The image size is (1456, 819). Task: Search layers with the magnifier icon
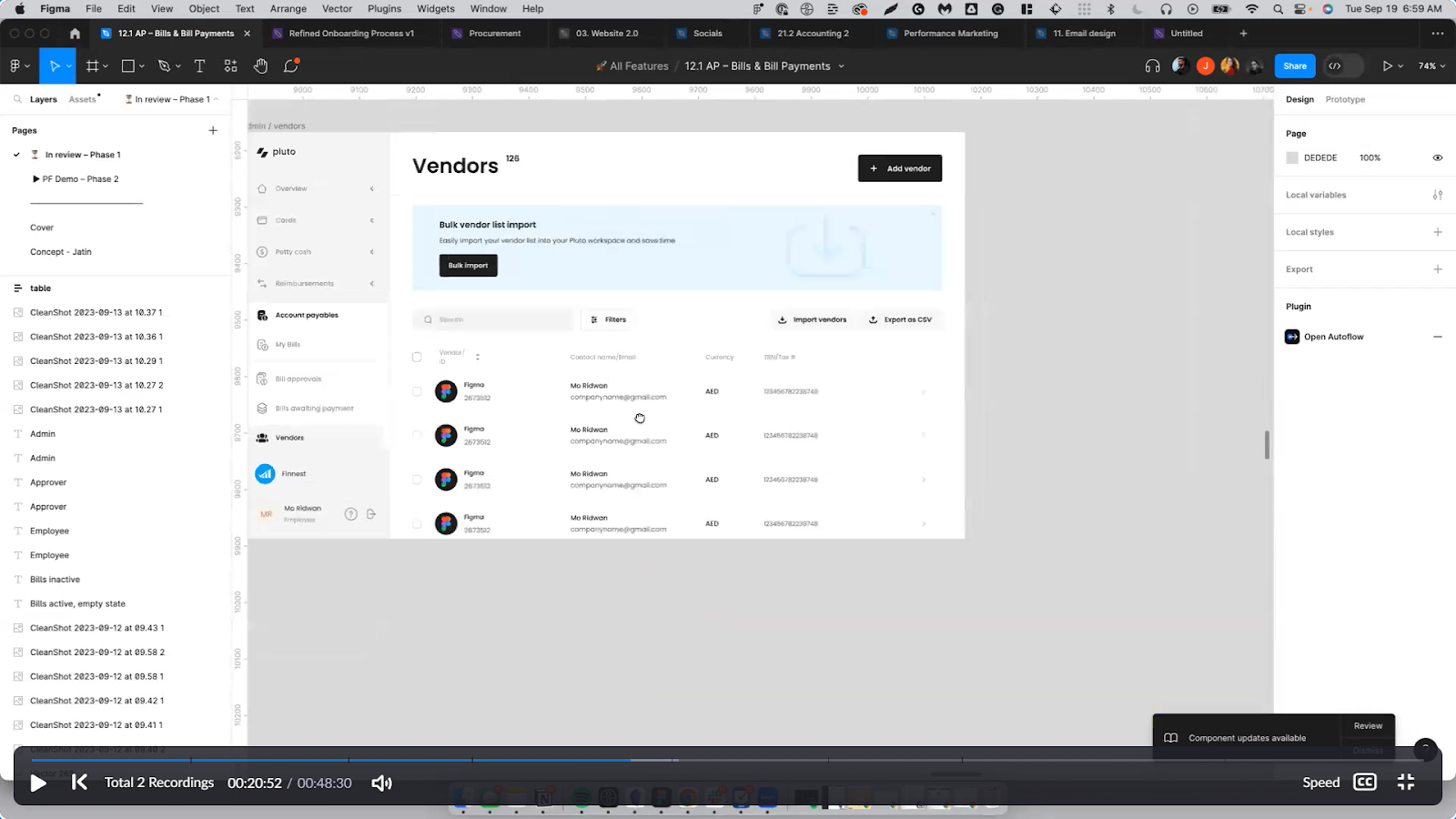(x=17, y=99)
